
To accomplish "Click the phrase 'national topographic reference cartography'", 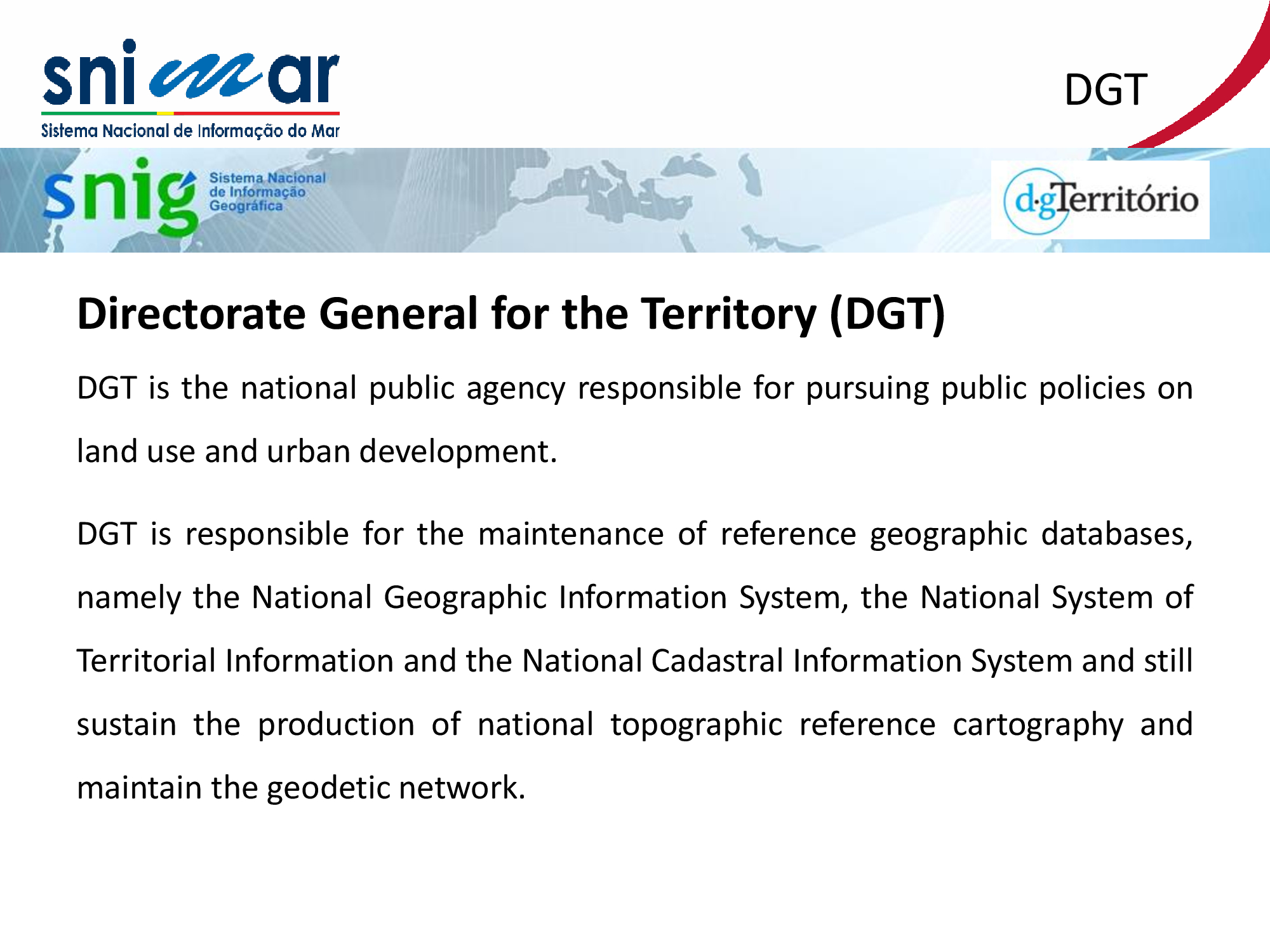I will click(800, 725).
